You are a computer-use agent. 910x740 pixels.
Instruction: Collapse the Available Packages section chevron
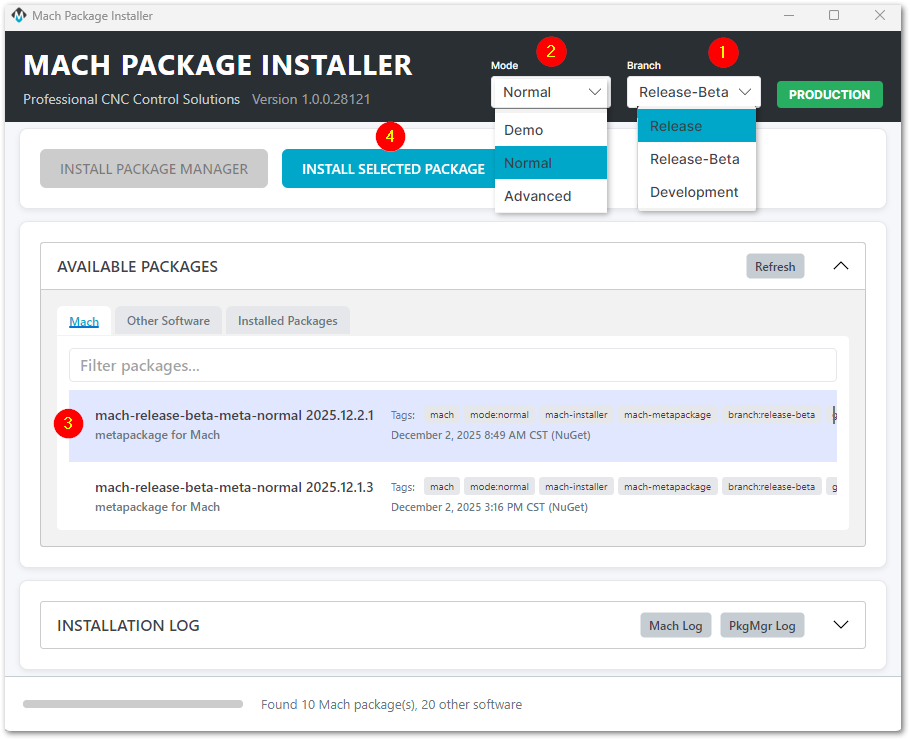pos(840,266)
